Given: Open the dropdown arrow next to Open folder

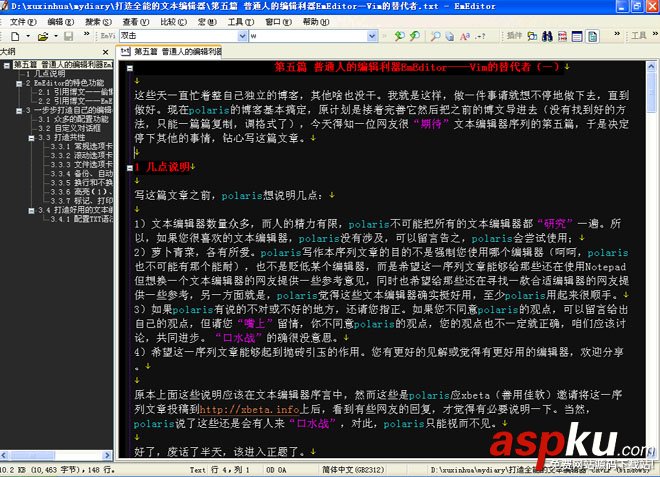Looking at the screenshot, I should click(56, 36).
